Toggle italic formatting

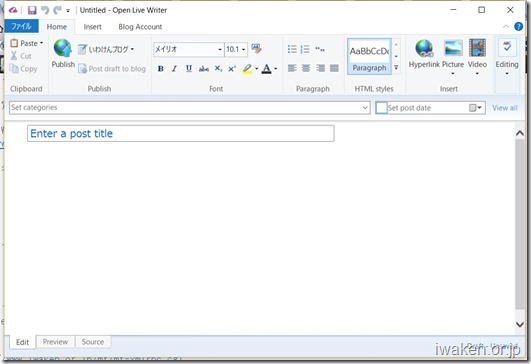[174, 69]
